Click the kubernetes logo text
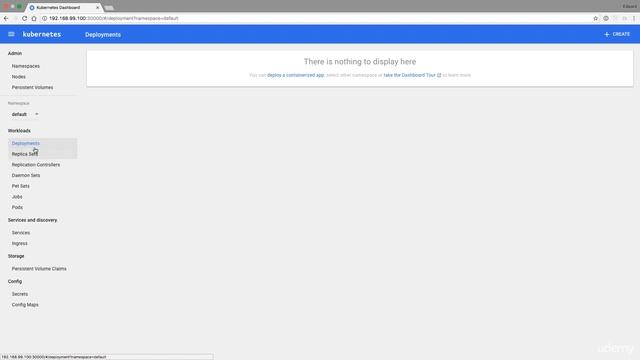 (42, 34)
